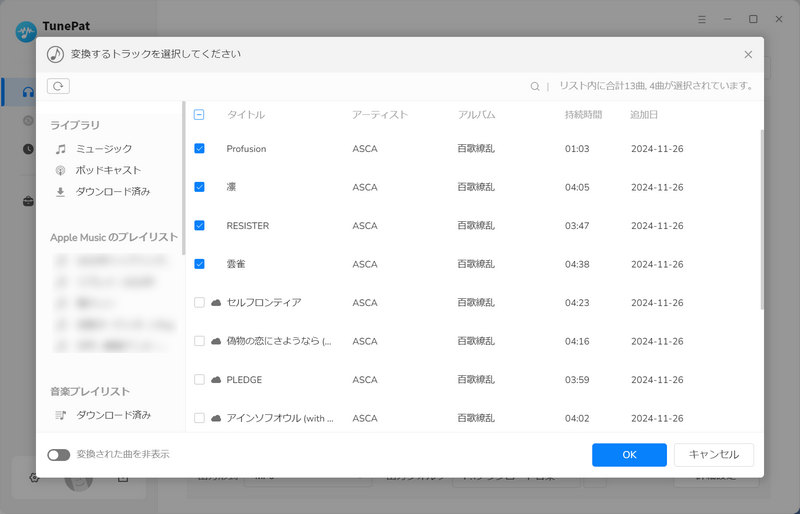Click date 2024-11-26 in PLEDGE row

pyautogui.click(x=657, y=380)
